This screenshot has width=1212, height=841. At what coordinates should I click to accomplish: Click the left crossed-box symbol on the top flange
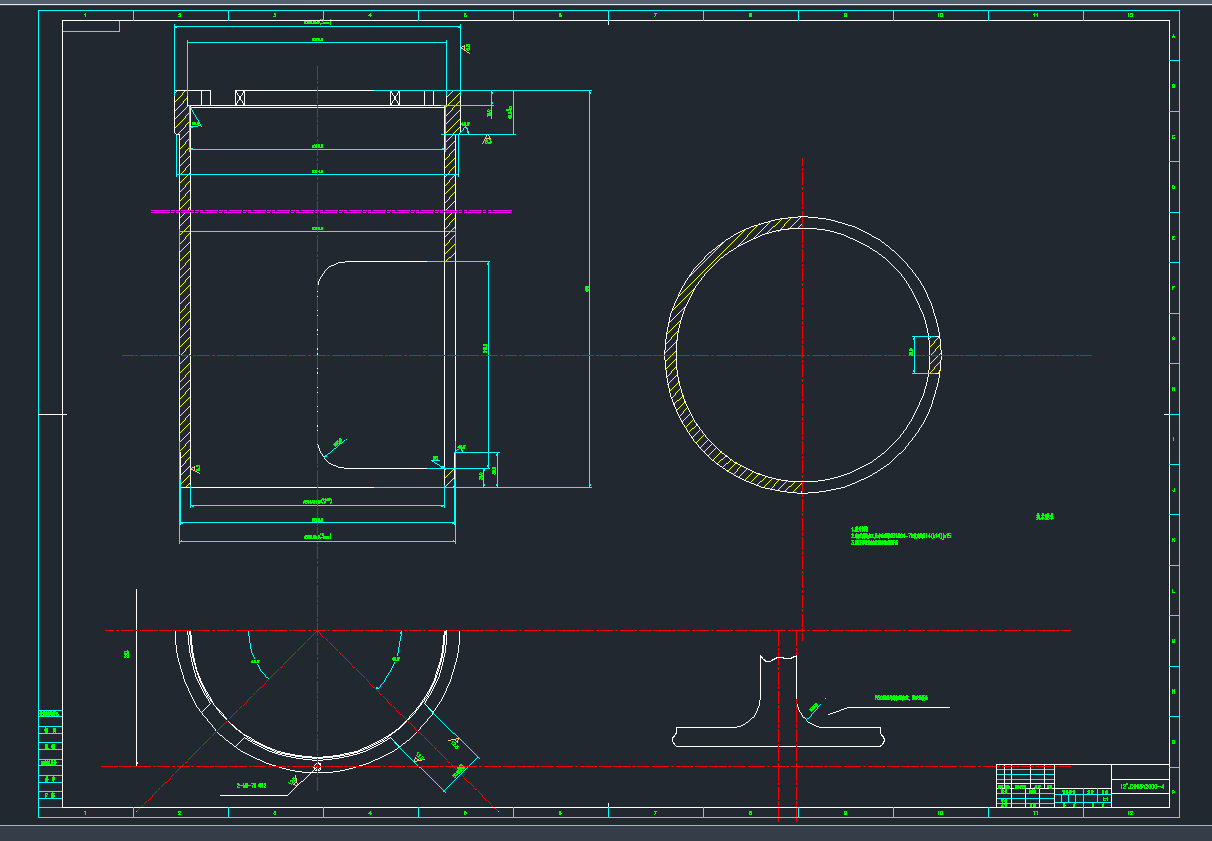coord(240,97)
